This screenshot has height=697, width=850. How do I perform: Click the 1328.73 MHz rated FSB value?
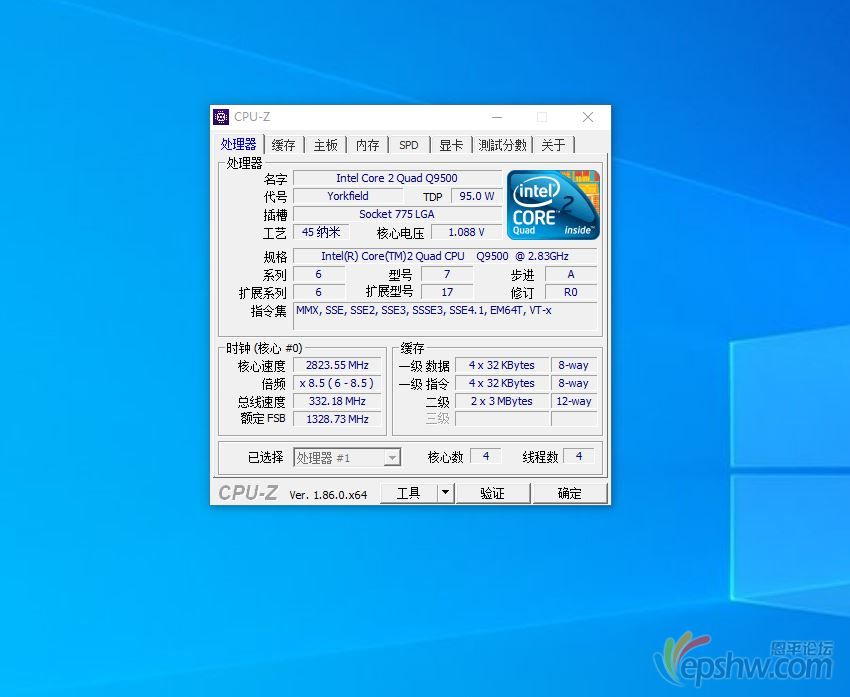click(x=337, y=419)
